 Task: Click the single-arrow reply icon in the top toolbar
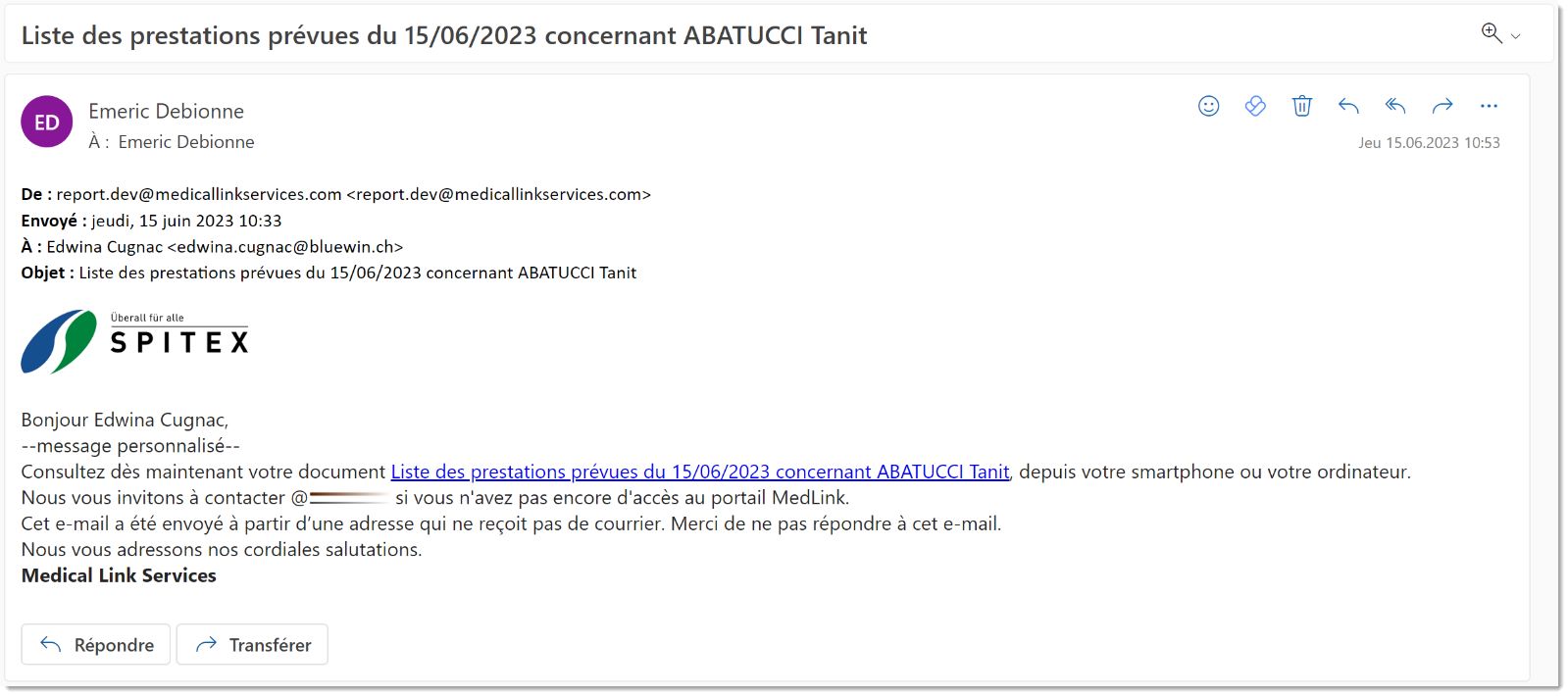[1348, 106]
